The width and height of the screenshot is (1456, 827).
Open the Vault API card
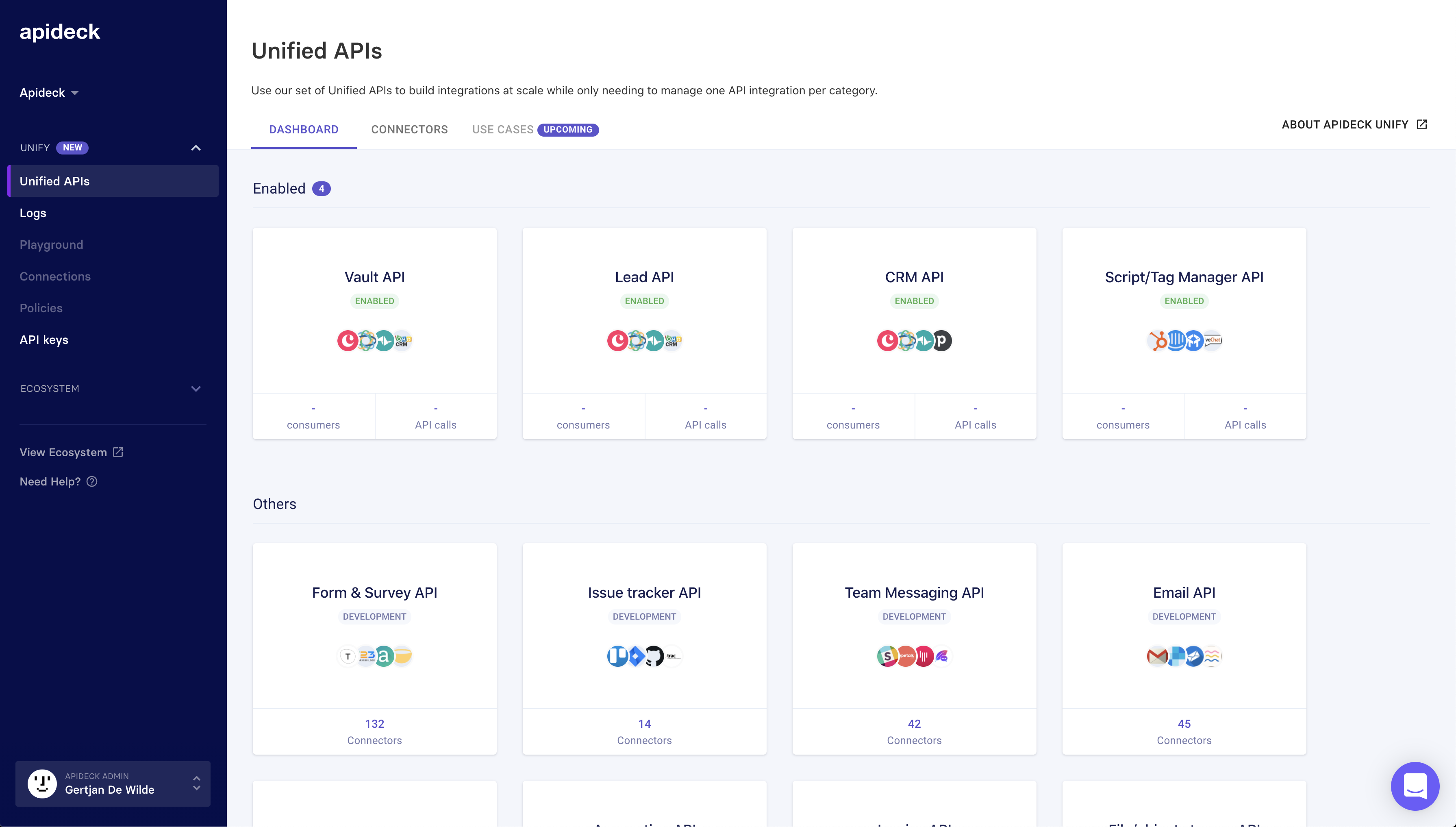[x=374, y=277]
